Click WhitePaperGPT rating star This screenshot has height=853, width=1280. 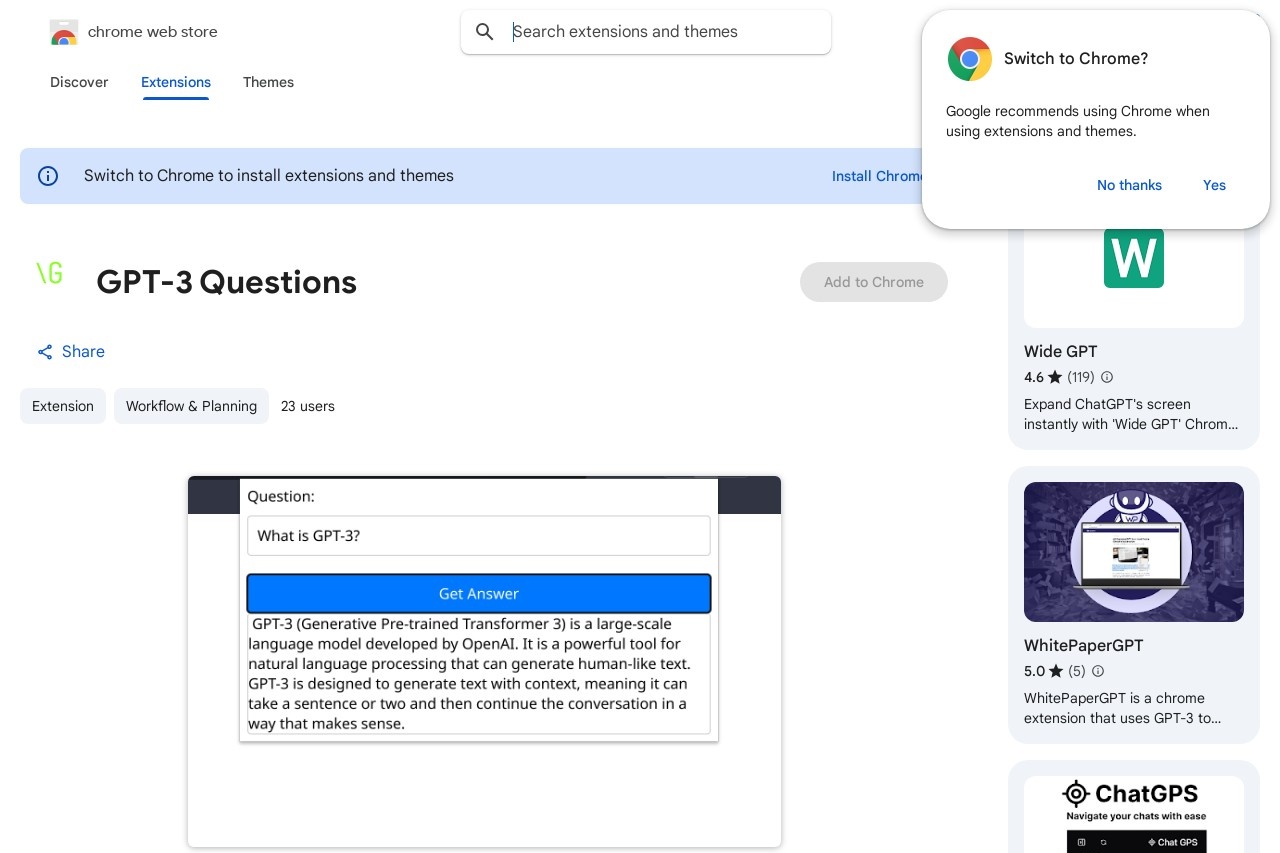pyautogui.click(x=1056, y=671)
